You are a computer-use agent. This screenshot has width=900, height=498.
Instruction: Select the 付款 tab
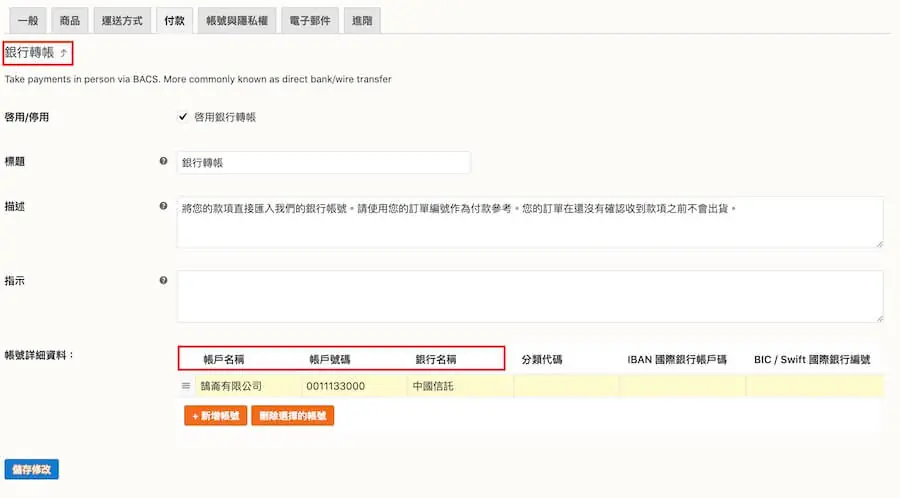pos(174,21)
